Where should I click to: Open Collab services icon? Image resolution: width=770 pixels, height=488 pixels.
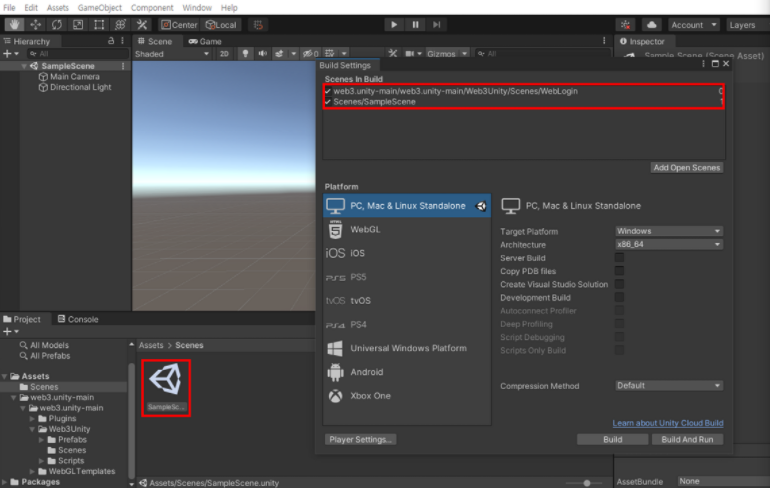(x=625, y=25)
